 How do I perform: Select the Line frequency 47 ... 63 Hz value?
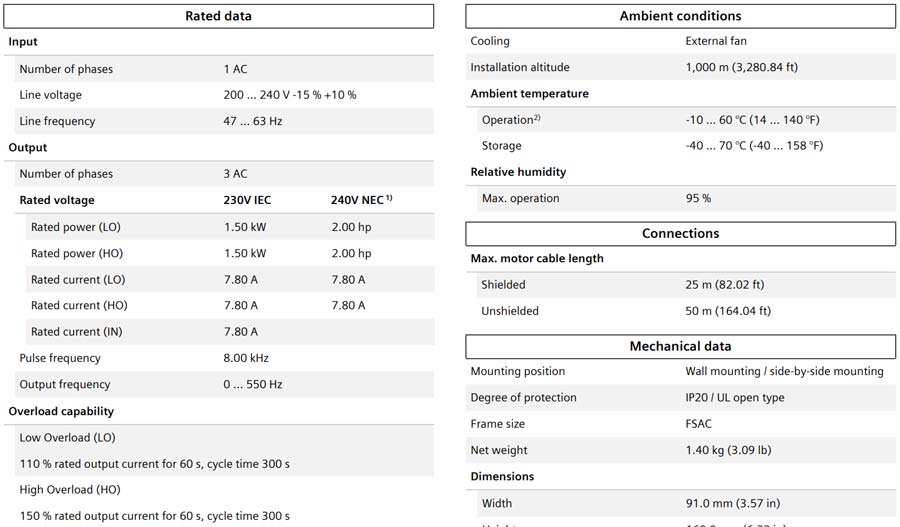[253, 121]
